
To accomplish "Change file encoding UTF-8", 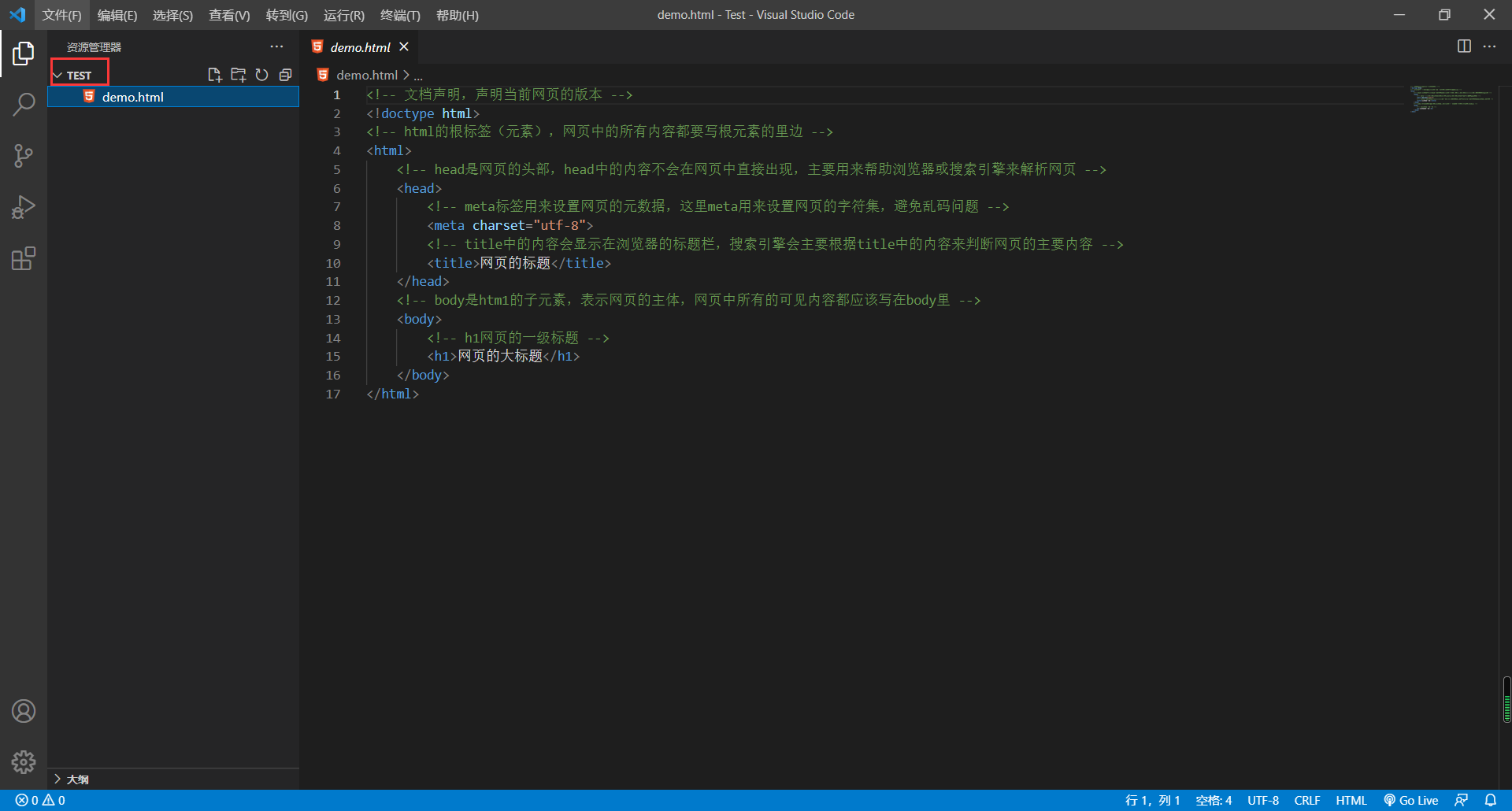I will pyautogui.click(x=1263, y=800).
